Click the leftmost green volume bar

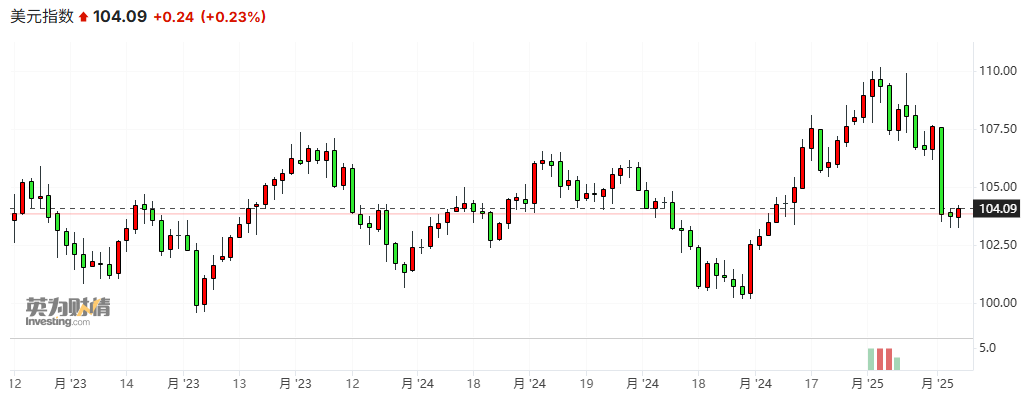coord(871,360)
